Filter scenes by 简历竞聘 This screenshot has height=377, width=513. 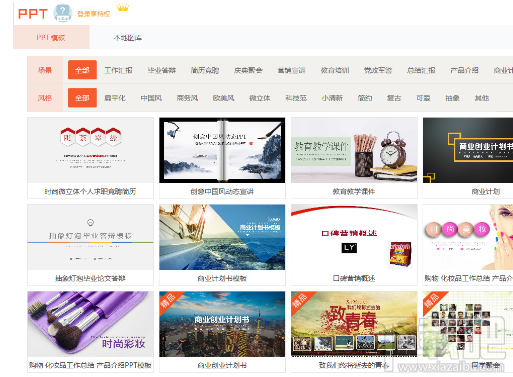(x=205, y=70)
